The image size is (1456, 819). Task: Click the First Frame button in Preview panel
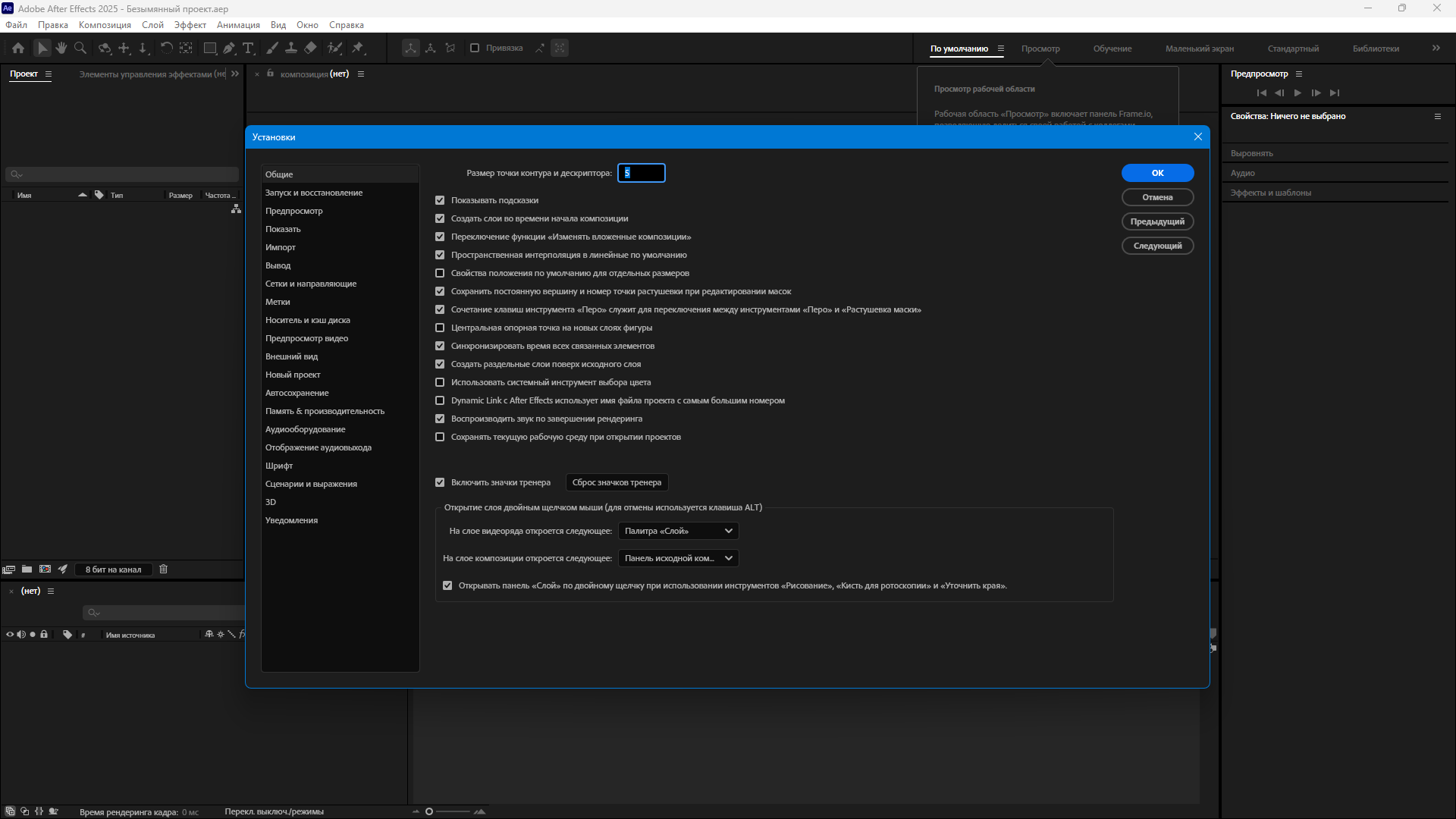tap(1261, 93)
